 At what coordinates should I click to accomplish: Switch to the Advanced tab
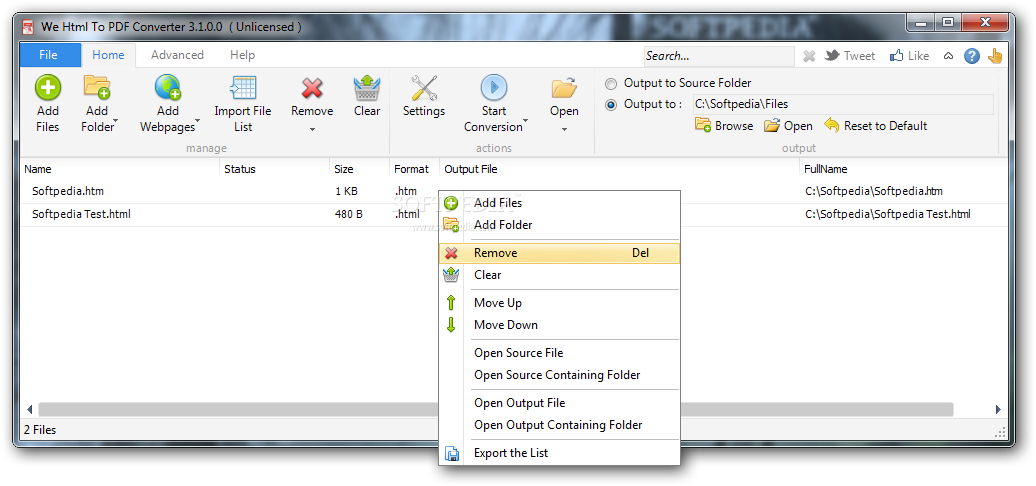click(177, 55)
